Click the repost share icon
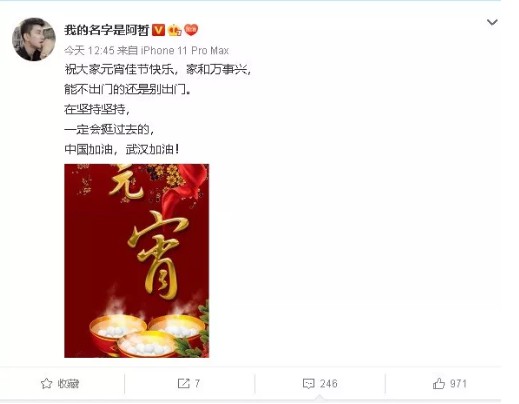This screenshot has height=404, width=519. click(x=183, y=383)
